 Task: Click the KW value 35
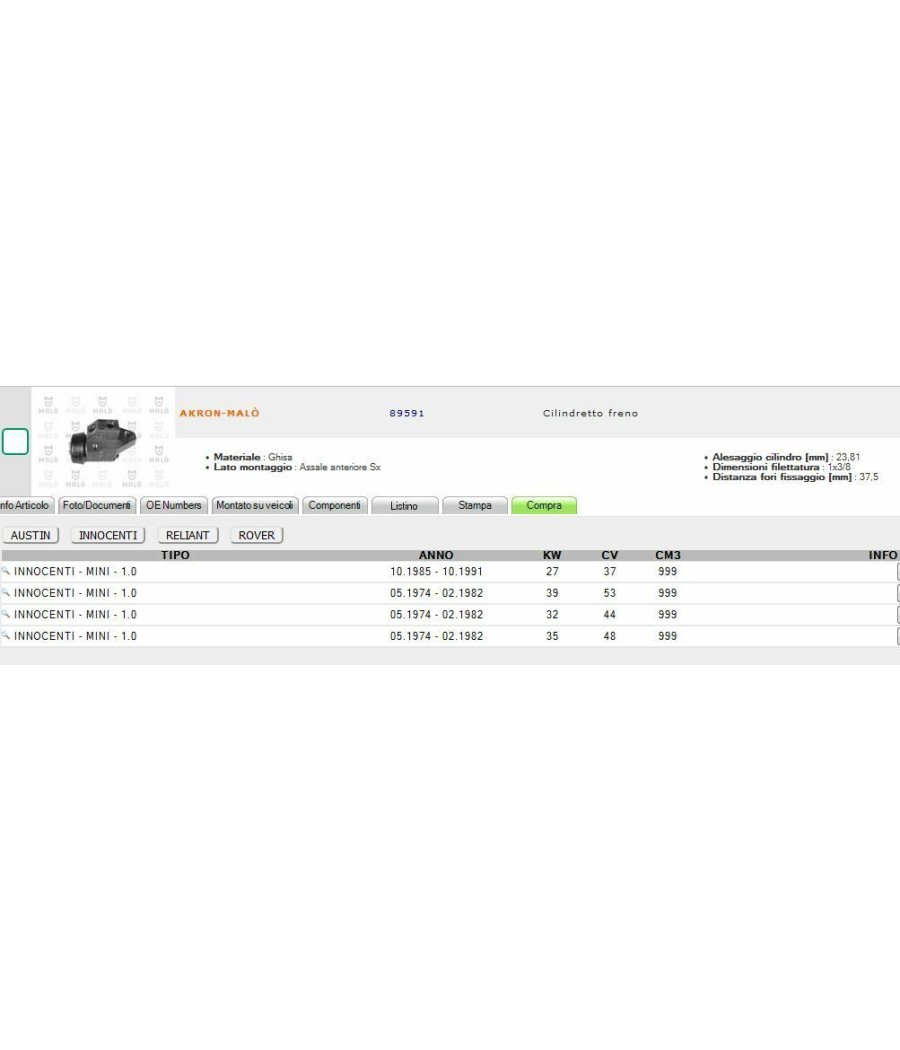click(552, 635)
